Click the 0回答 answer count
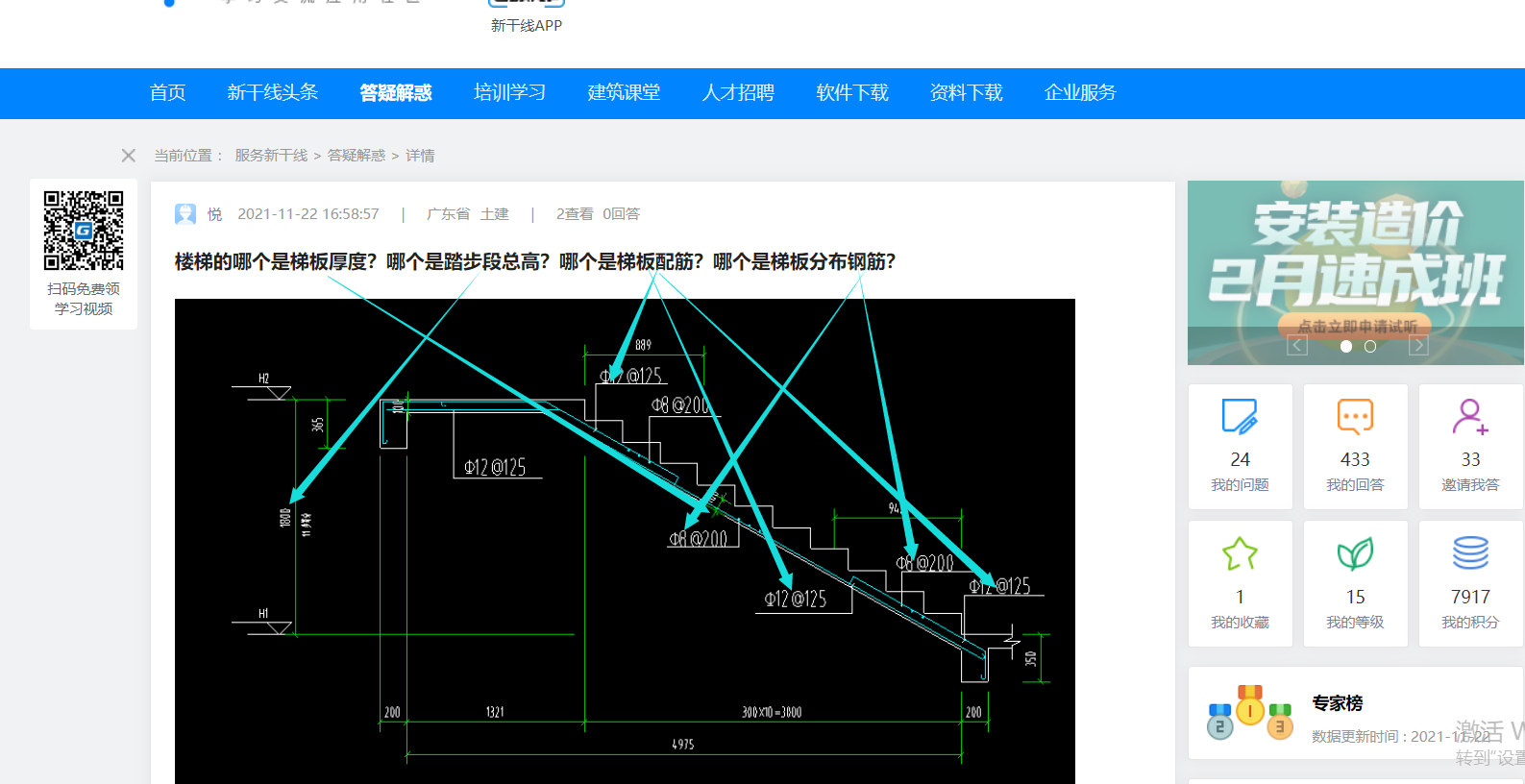The height and width of the screenshot is (784, 1525). (621, 214)
